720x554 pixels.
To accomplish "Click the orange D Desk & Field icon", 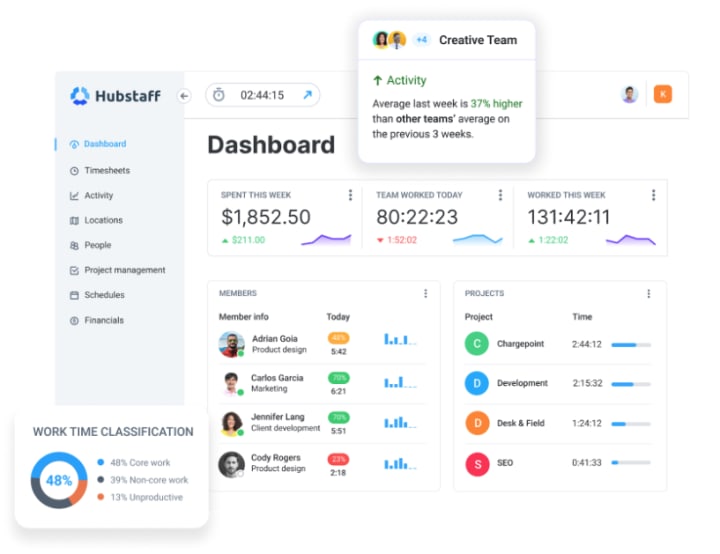I will click(477, 423).
